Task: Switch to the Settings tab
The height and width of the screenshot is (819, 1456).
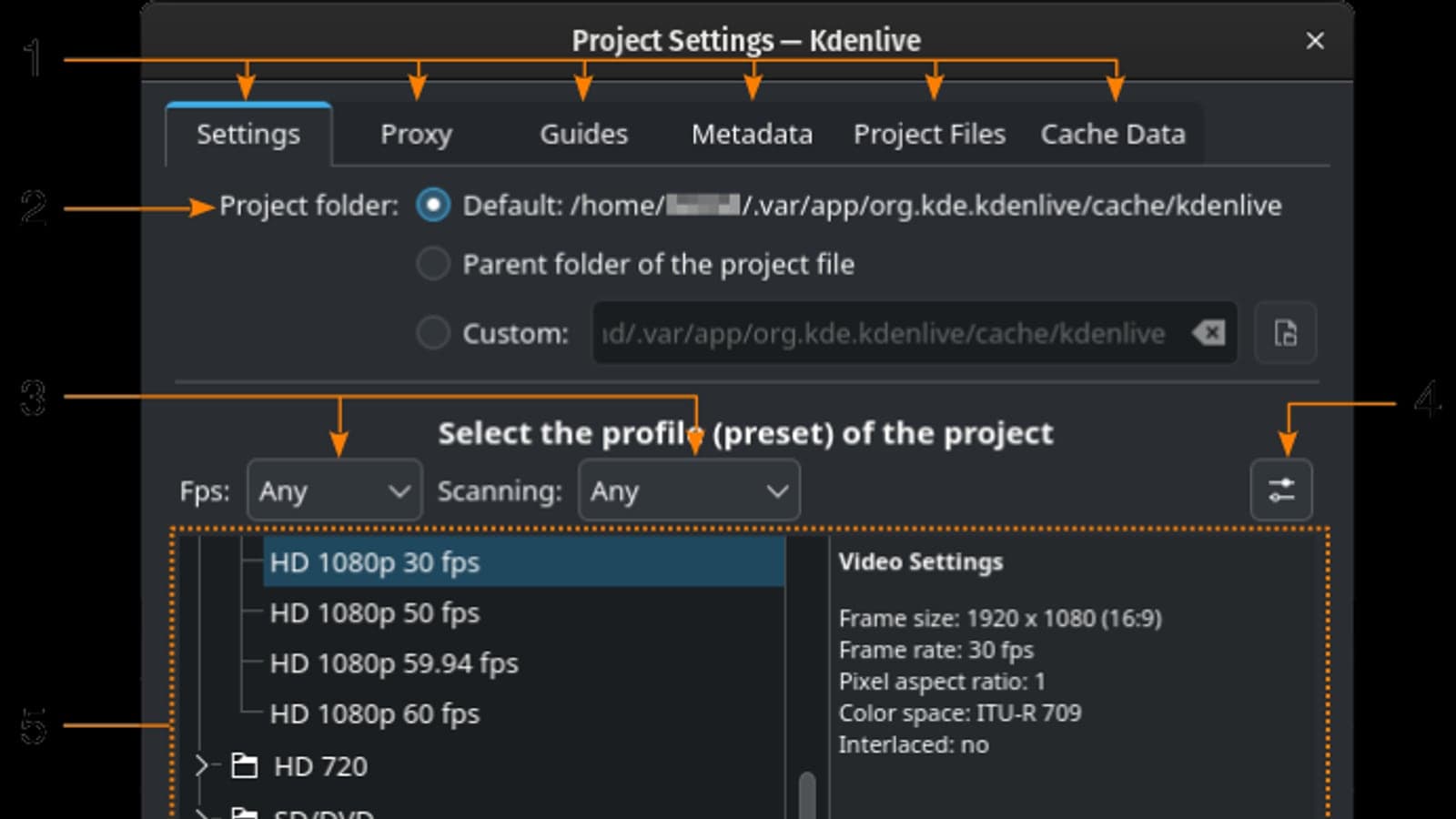Action: pyautogui.click(x=248, y=134)
